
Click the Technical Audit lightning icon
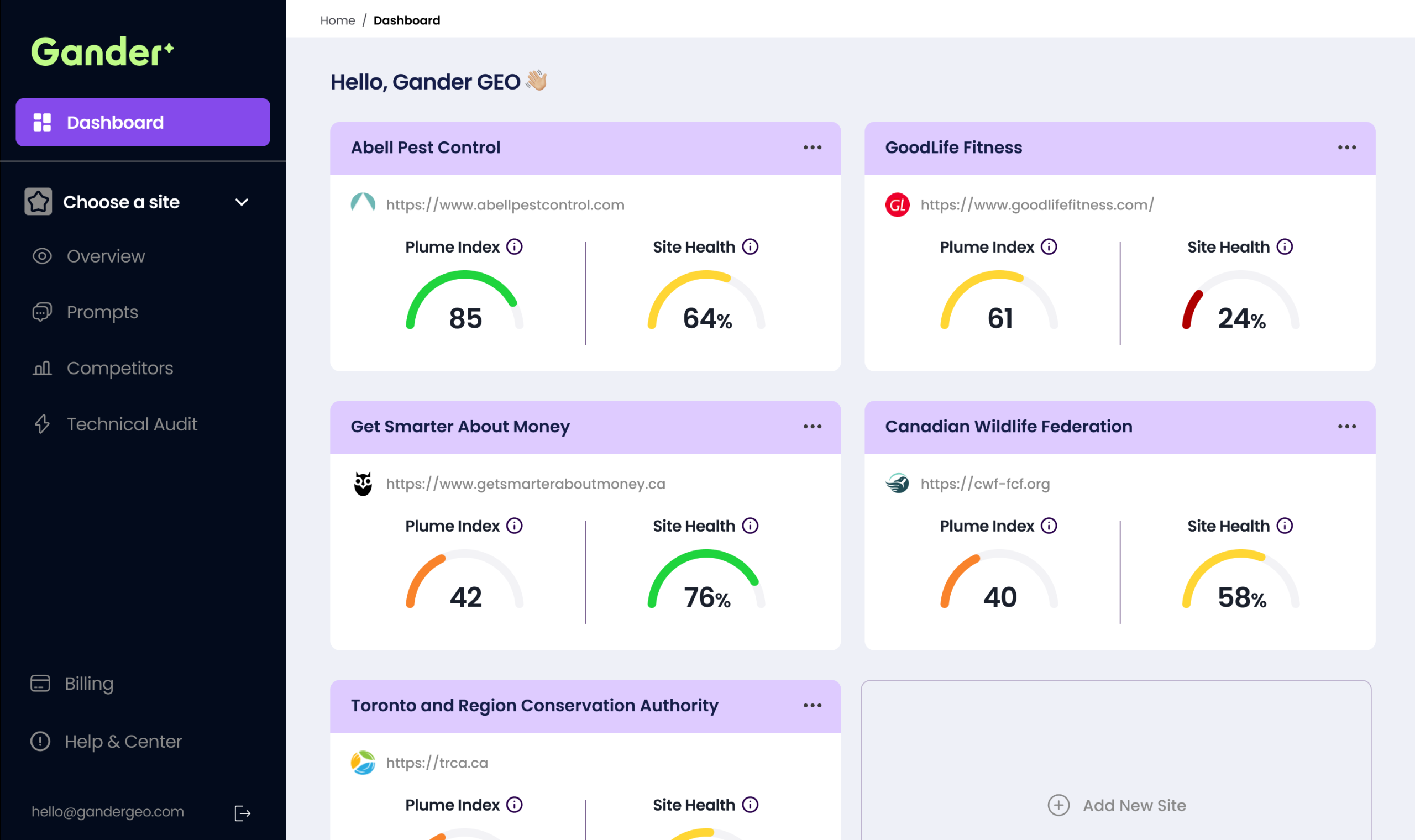42,424
